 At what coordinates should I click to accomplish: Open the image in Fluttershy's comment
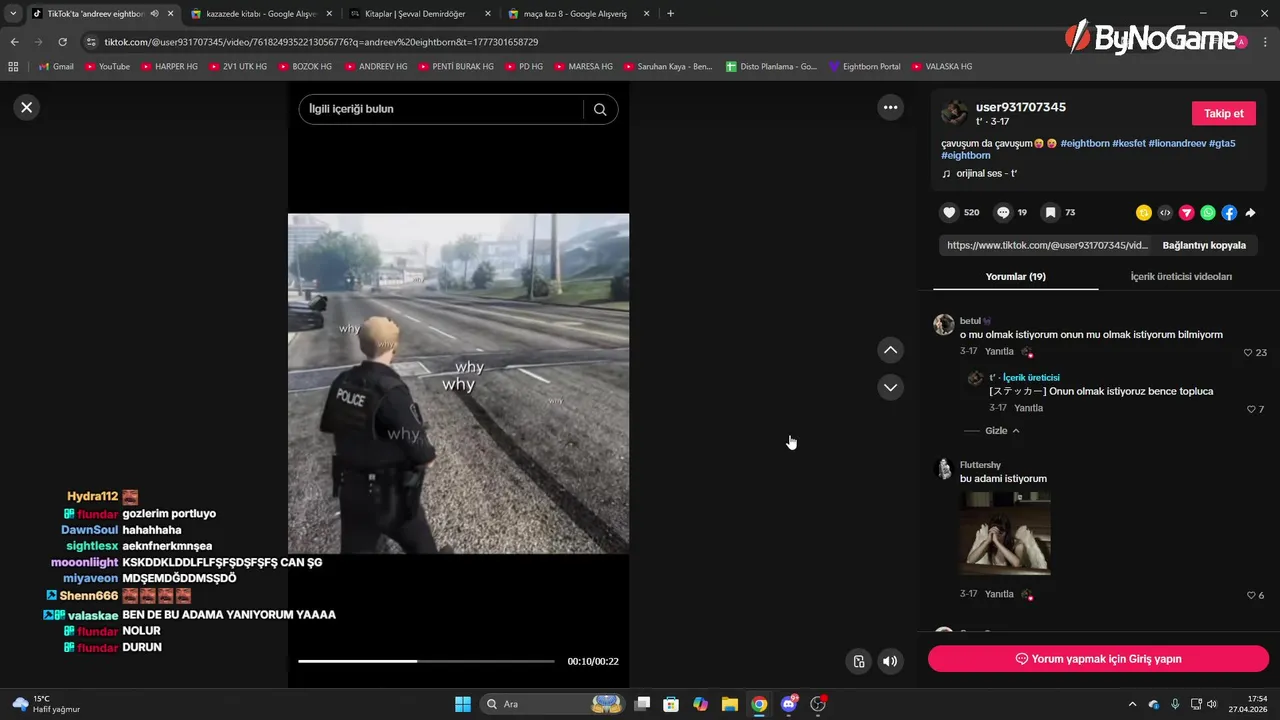1005,533
